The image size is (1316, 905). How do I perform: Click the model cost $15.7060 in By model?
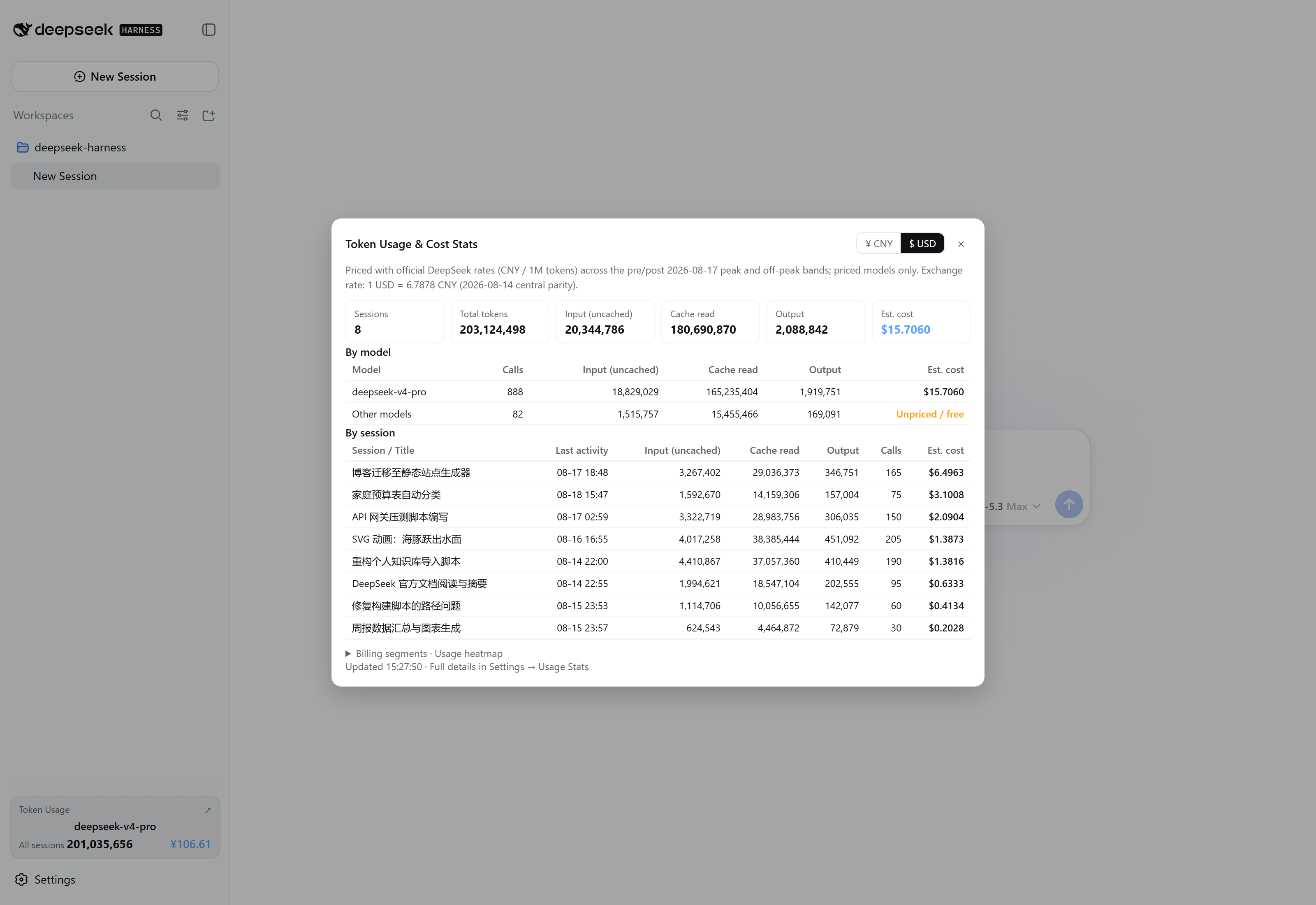tap(943, 392)
